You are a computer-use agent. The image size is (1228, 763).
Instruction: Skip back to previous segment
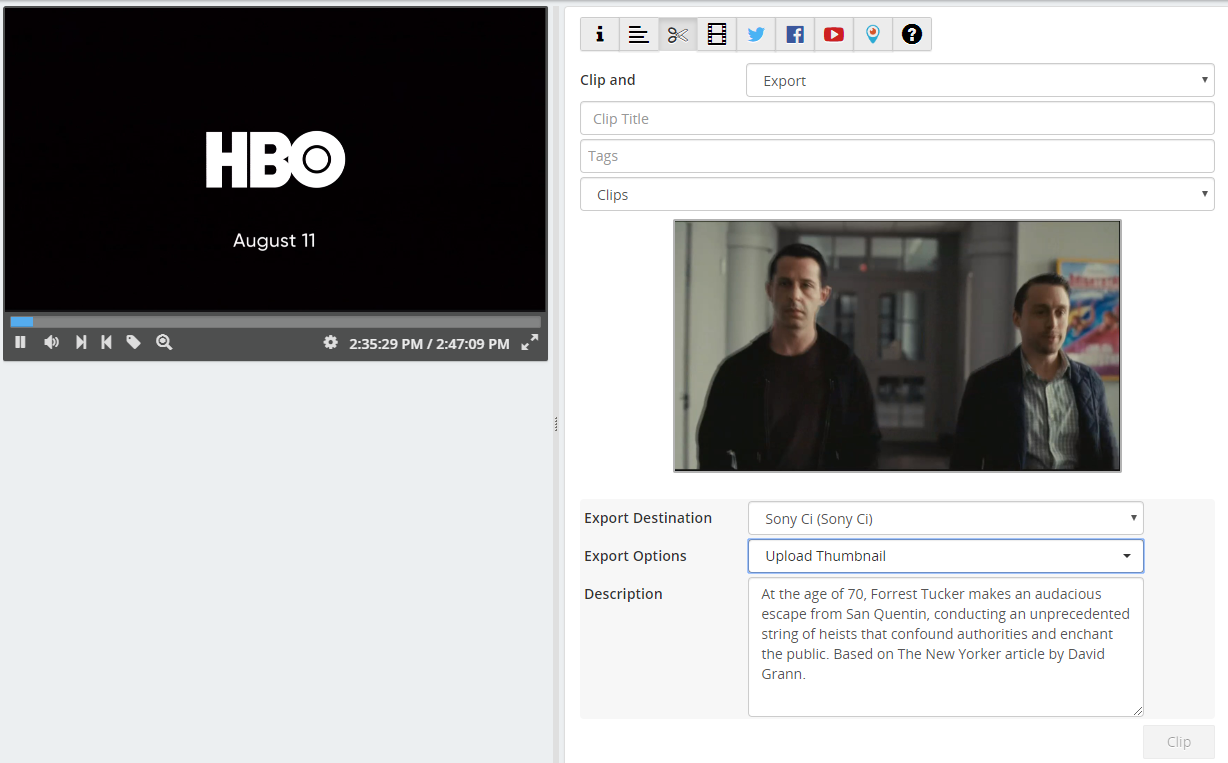coord(106,342)
